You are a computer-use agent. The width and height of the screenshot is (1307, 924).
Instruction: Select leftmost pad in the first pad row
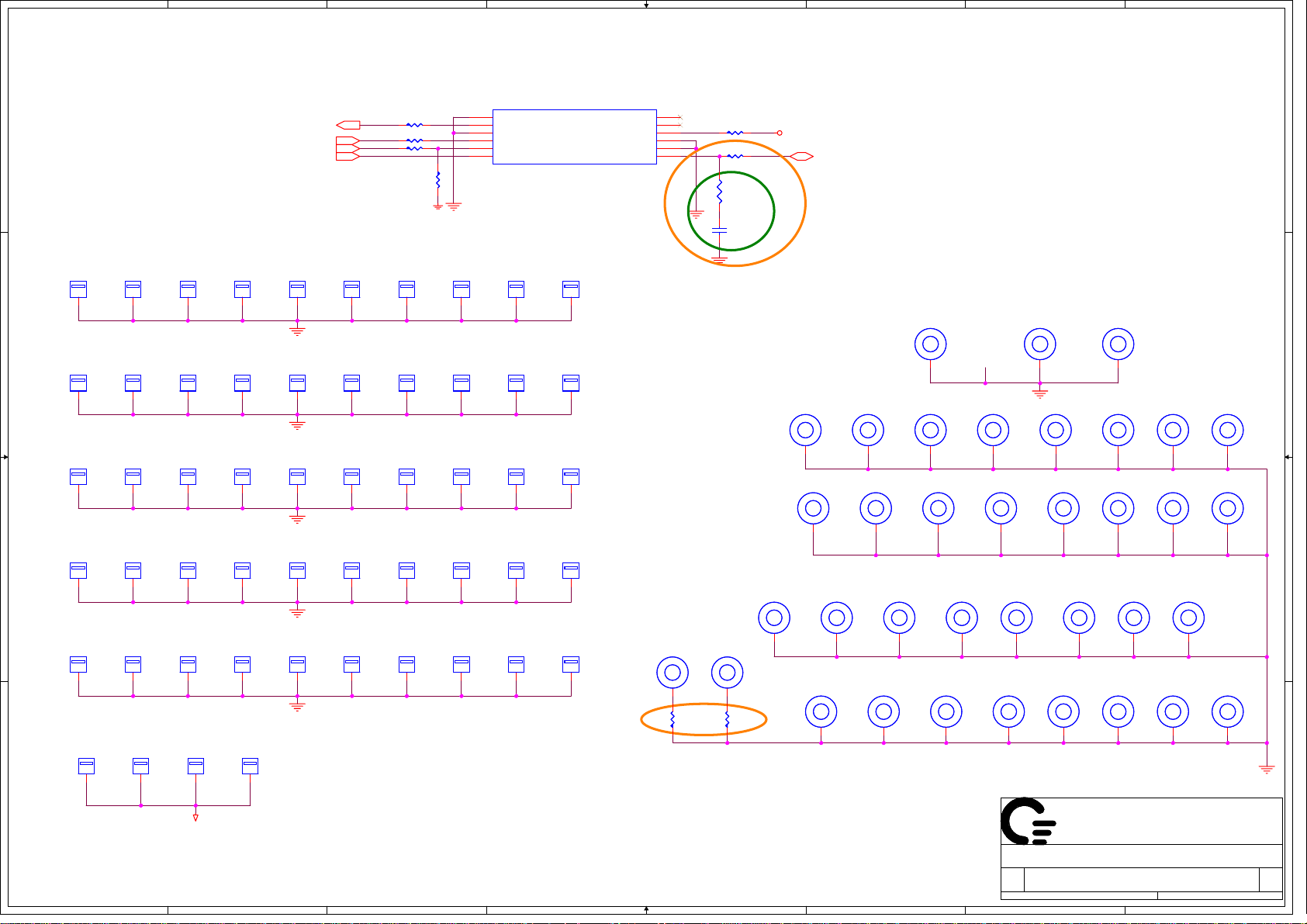click(78, 289)
